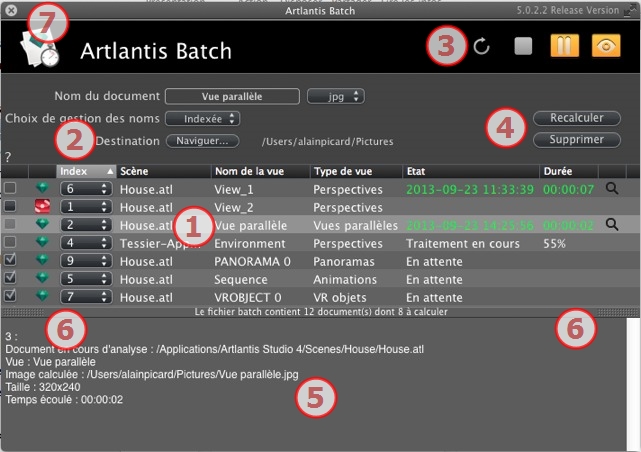Click the question mark help icon
The image size is (641, 452).
point(8,157)
